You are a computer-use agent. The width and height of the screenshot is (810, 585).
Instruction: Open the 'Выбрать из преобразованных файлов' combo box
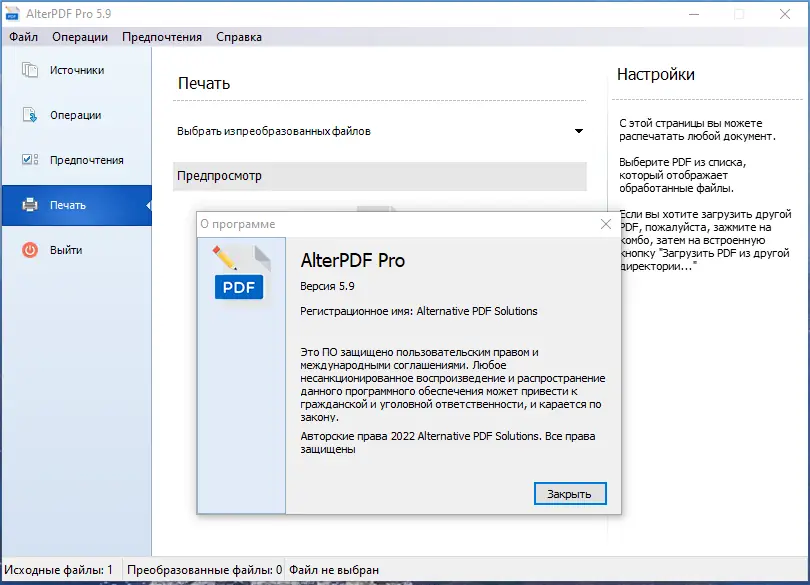pos(380,131)
